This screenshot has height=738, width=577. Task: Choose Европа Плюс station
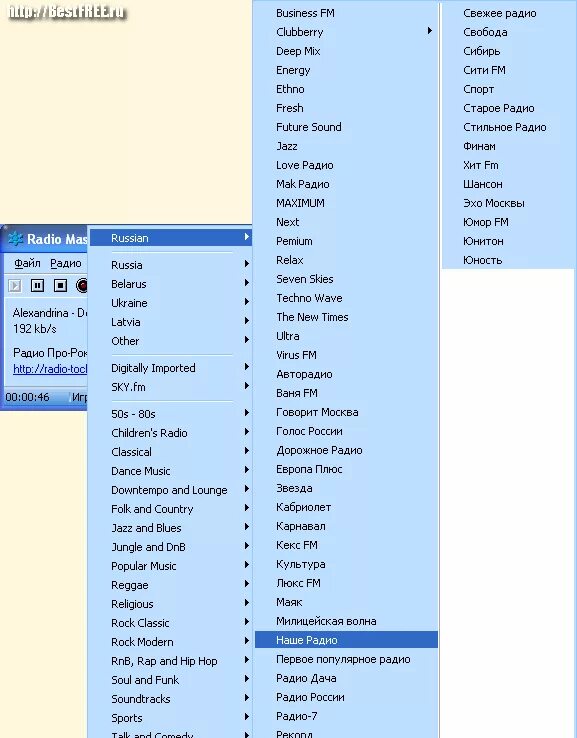point(346,469)
